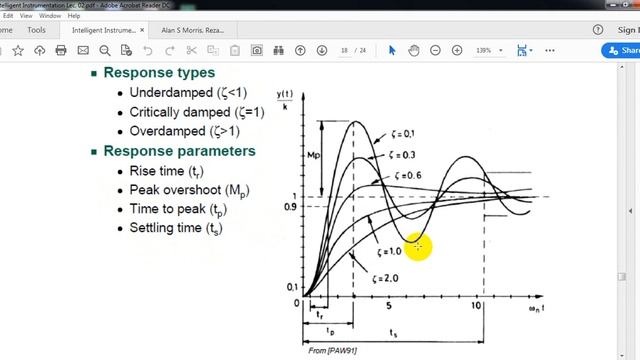Open the View menu
640x360 pixels.
pyautogui.click(x=26, y=16)
